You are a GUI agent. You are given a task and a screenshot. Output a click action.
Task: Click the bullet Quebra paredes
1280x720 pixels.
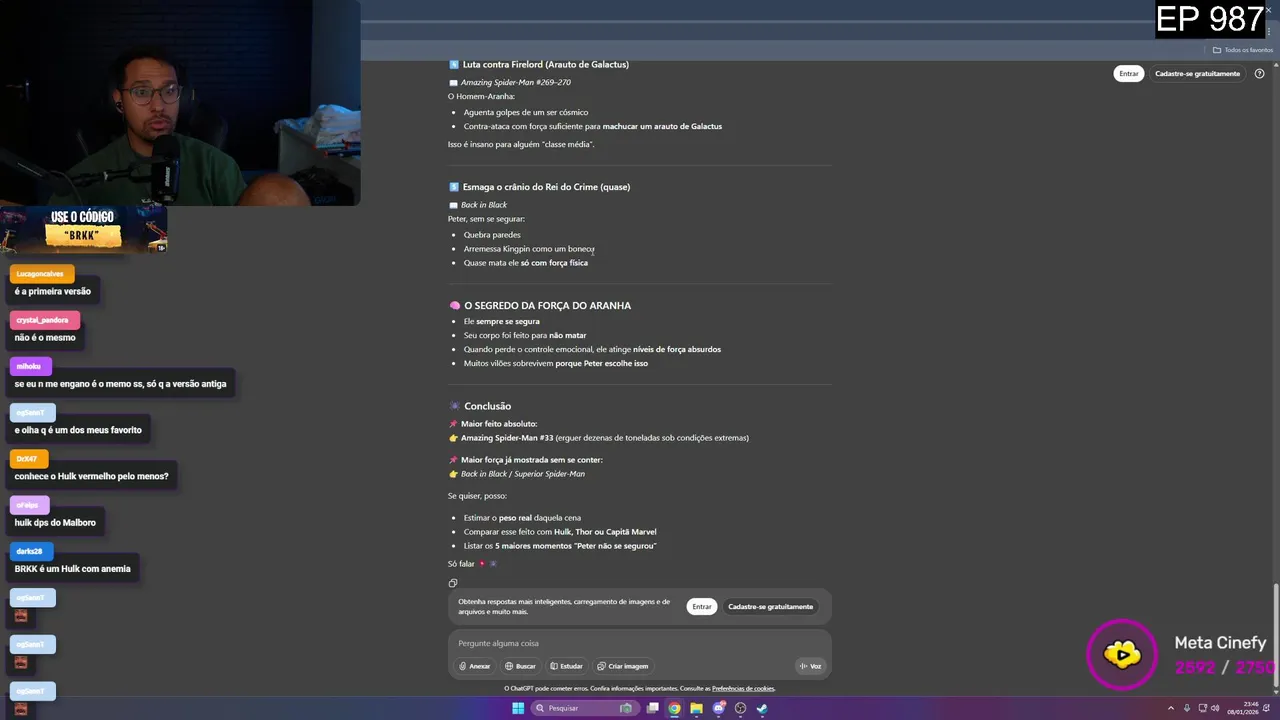point(492,235)
